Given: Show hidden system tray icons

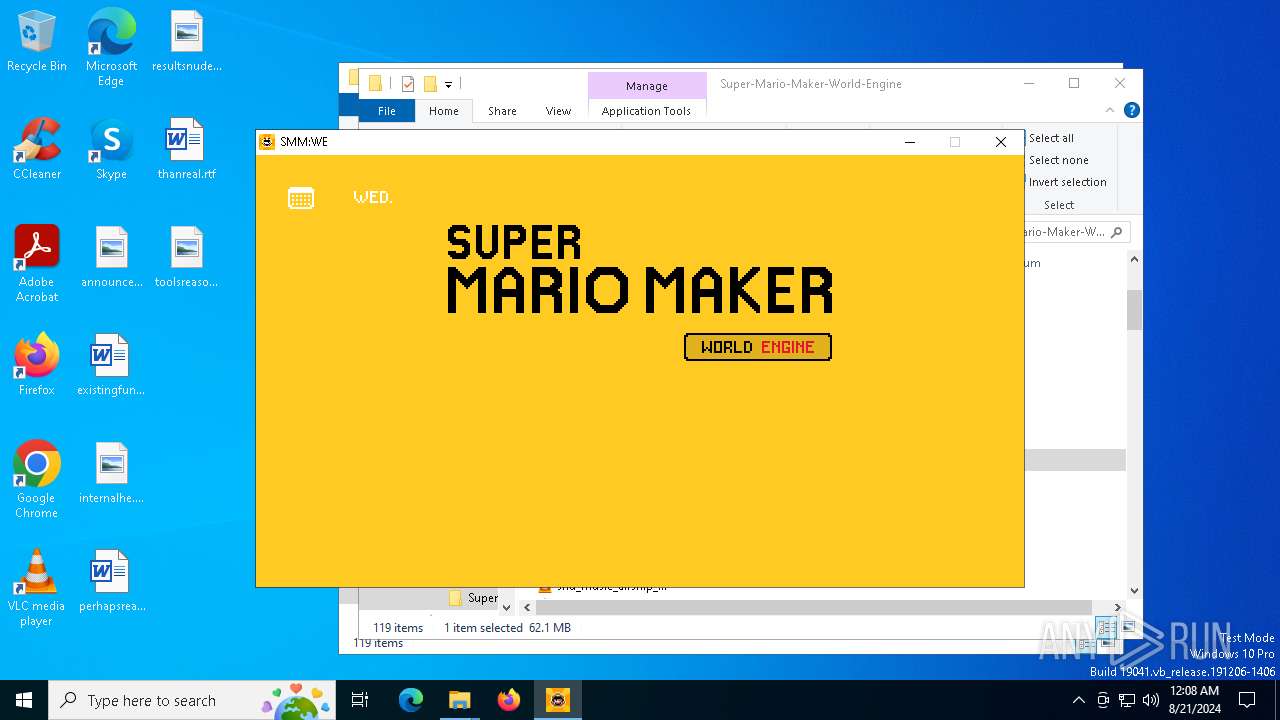Looking at the screenshot, I should click(1078, 700).
